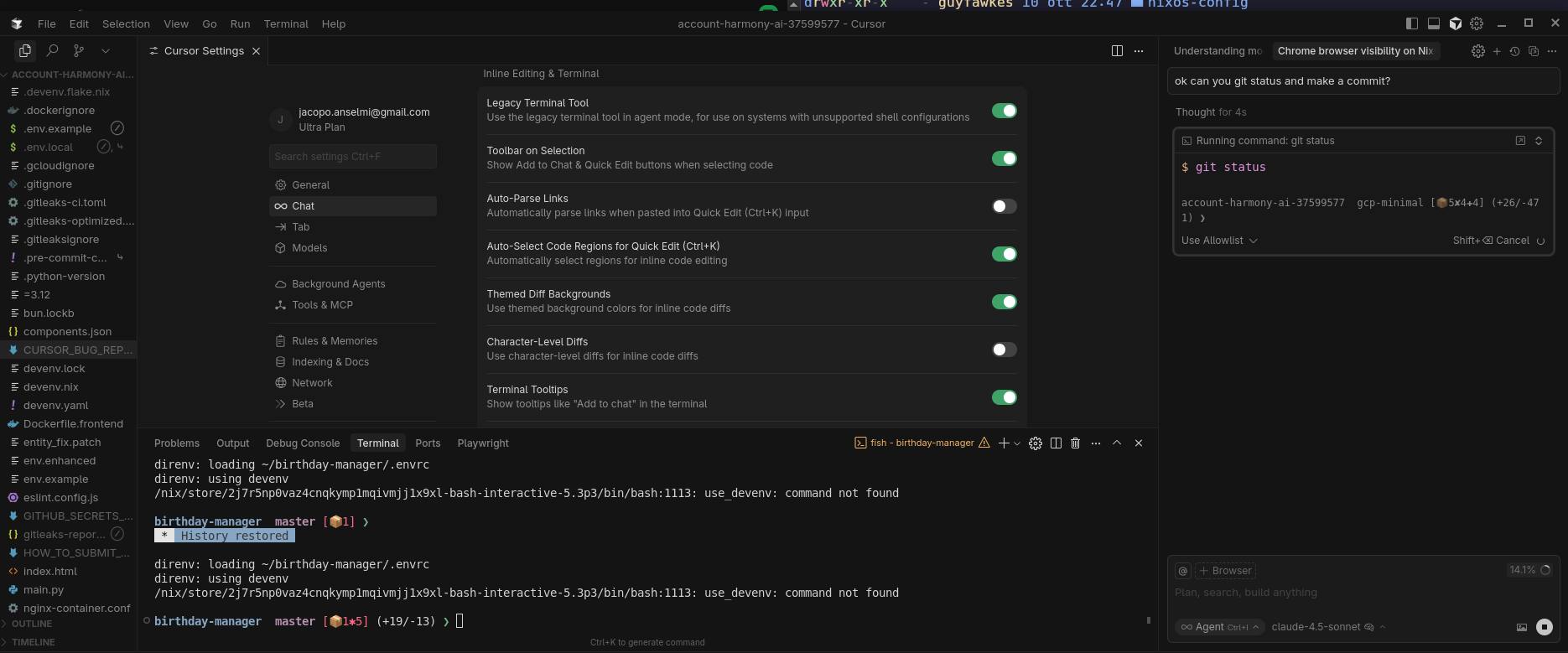Expand the TIMELINE section
Viewport: 1568px width, 653px height.
(69, 642)
